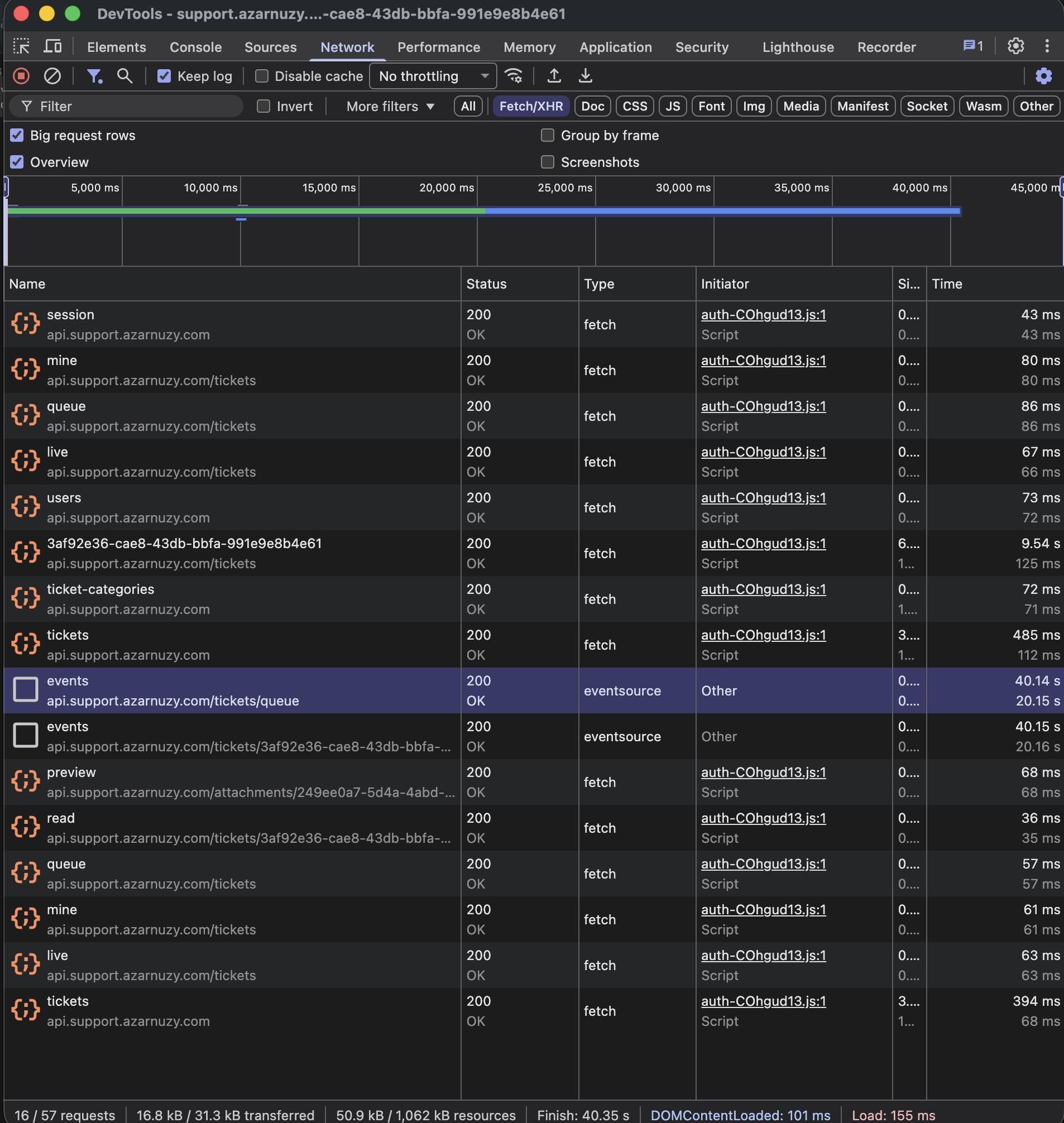Open the Lighthouse tab

pos(797,47)
